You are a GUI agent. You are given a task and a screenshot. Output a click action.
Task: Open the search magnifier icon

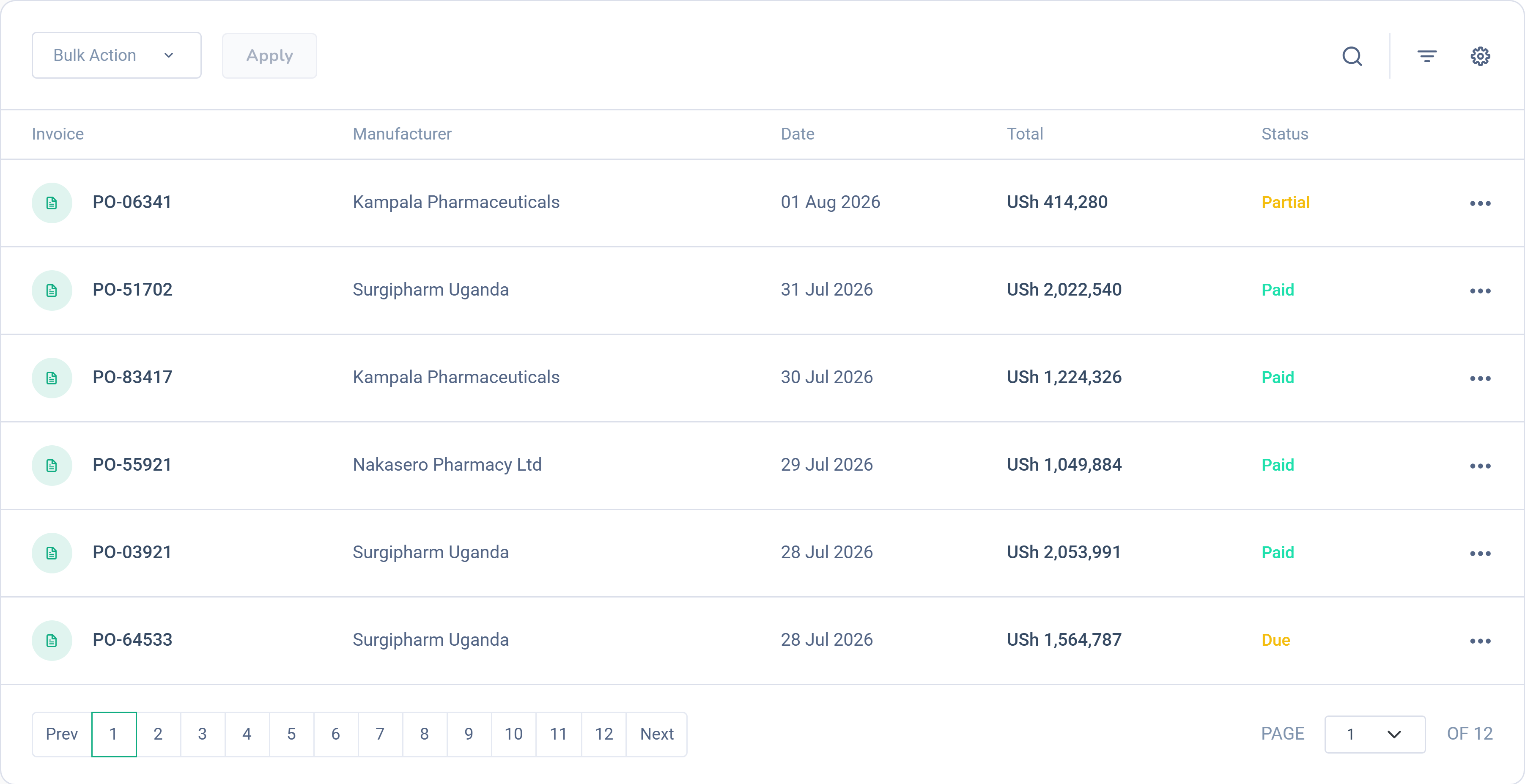[1352, 56]
